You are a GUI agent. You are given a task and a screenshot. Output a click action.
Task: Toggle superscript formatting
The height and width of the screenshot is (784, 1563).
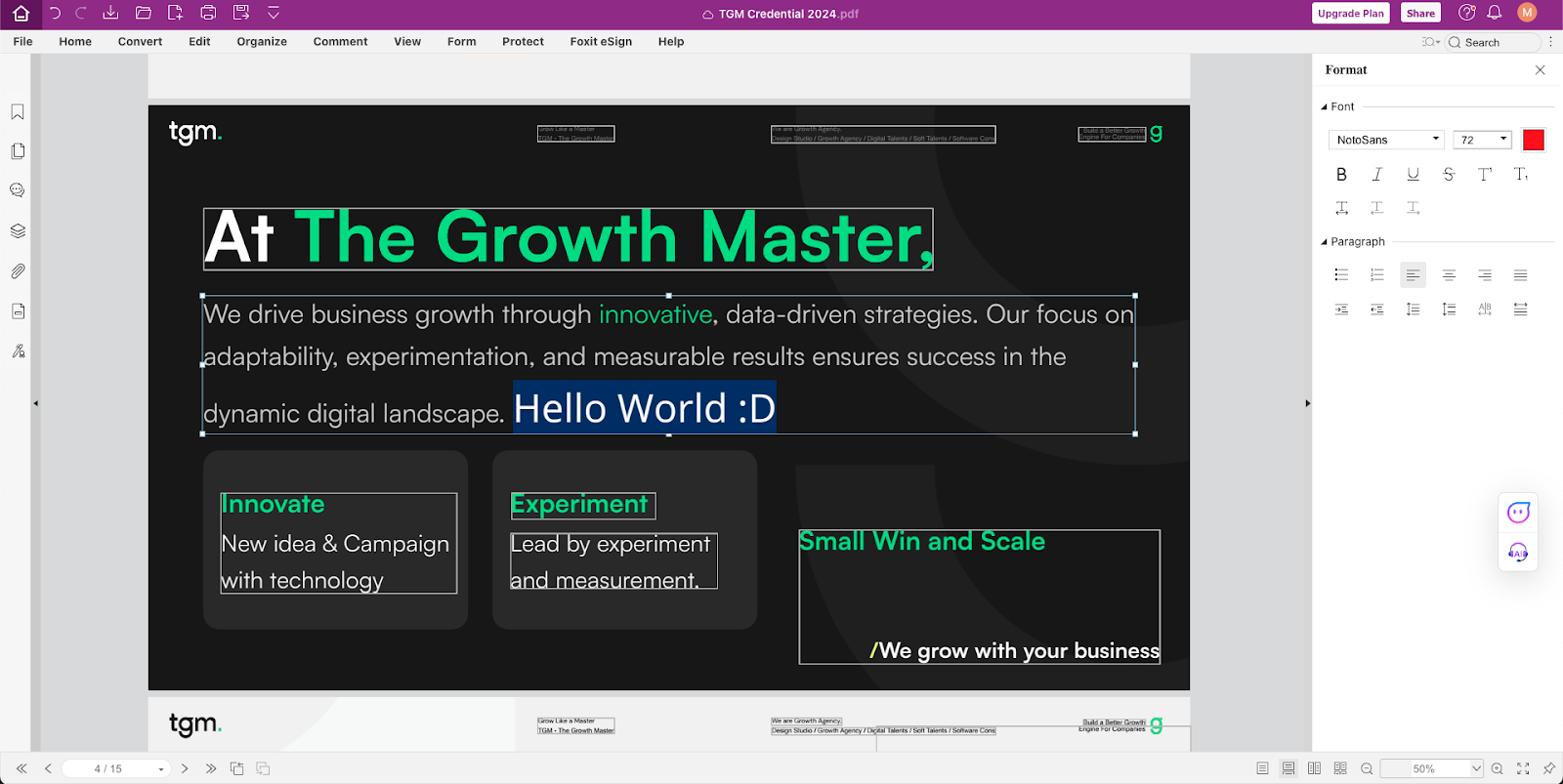(x=1485, y=174)
